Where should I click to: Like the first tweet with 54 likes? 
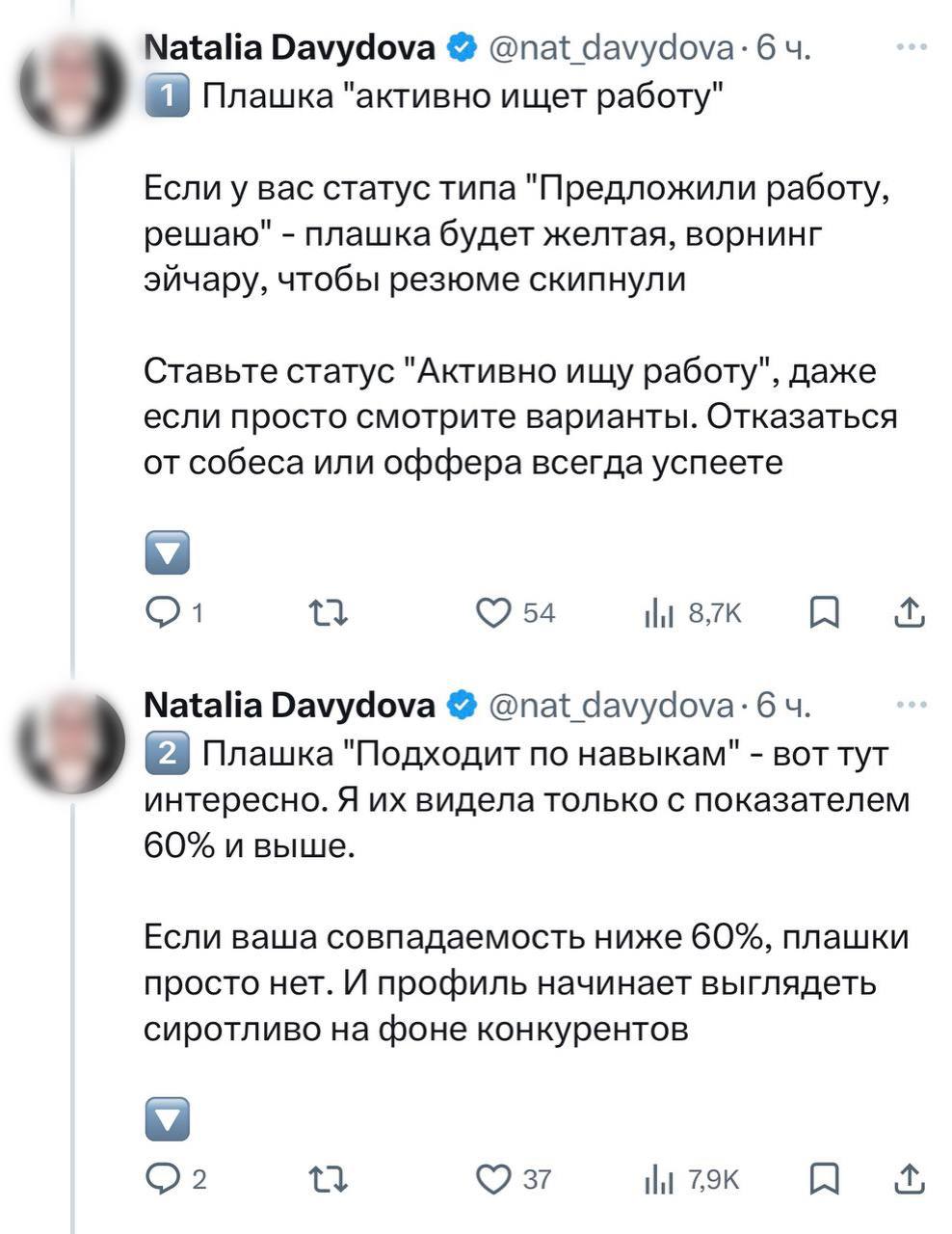494,611
